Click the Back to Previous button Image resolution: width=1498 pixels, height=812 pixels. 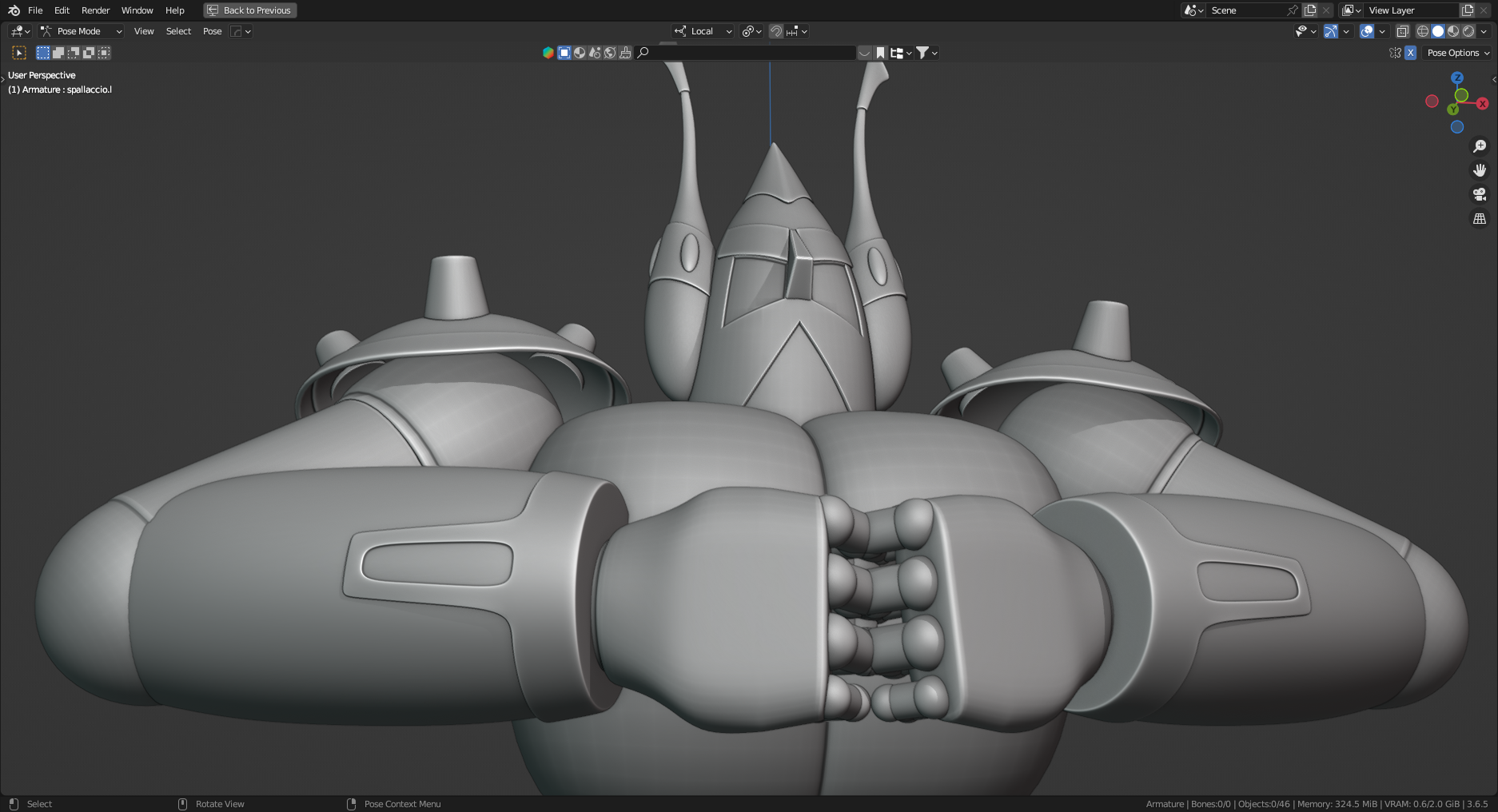pos(250,10)
